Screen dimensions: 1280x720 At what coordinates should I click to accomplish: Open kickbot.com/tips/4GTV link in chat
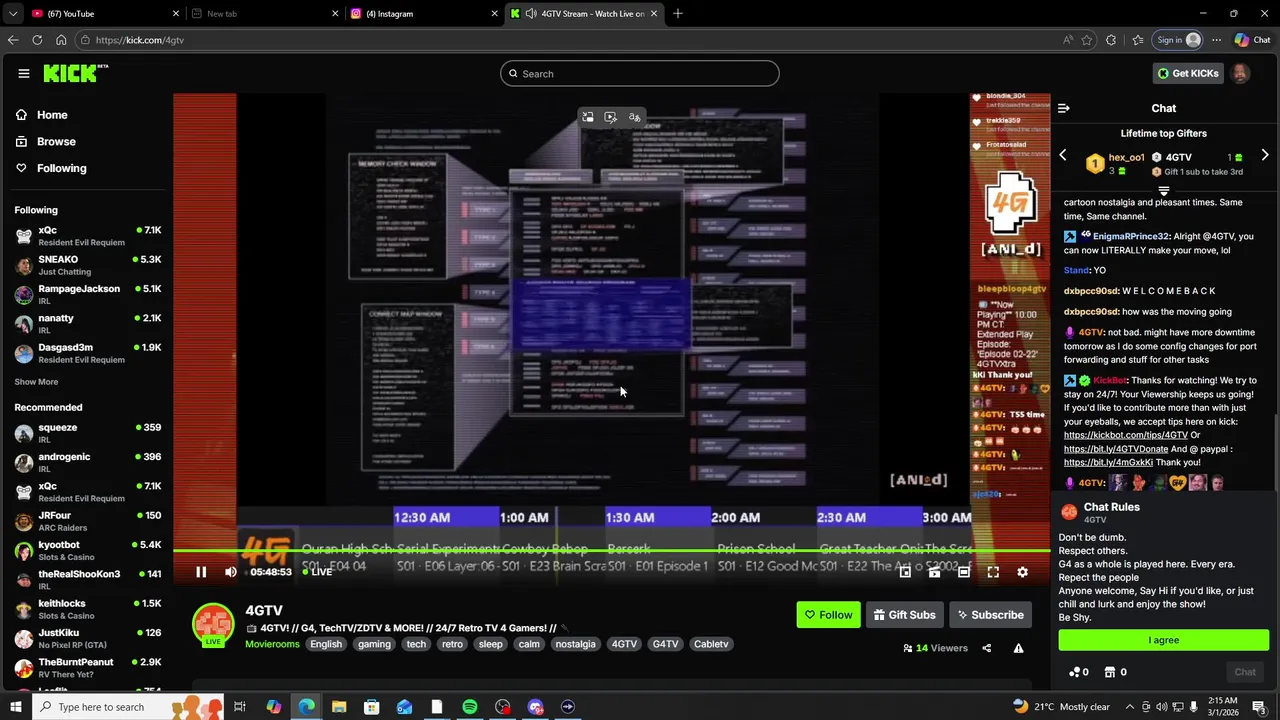point(1126,435)
